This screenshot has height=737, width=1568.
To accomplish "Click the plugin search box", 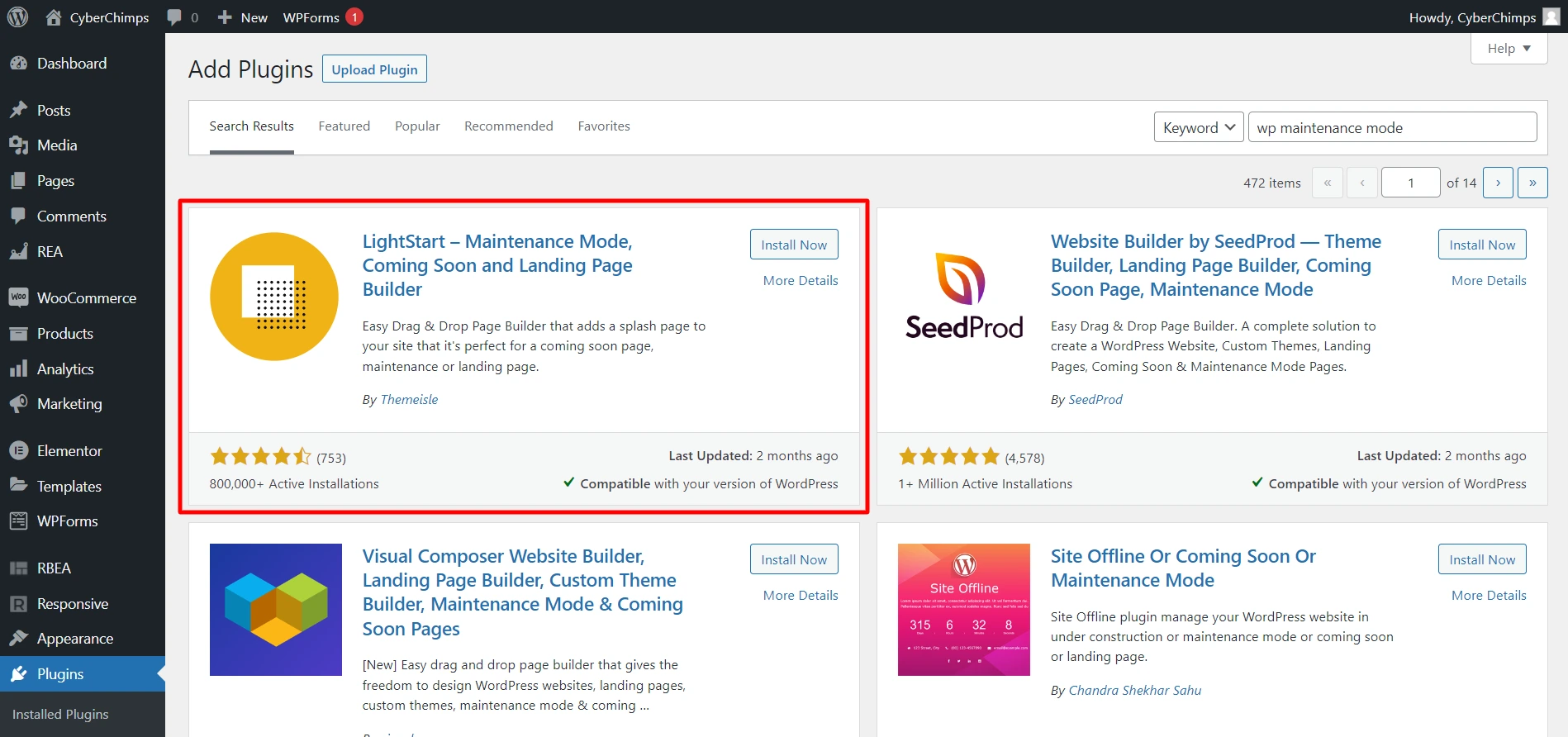I will tap(1392, 127).
